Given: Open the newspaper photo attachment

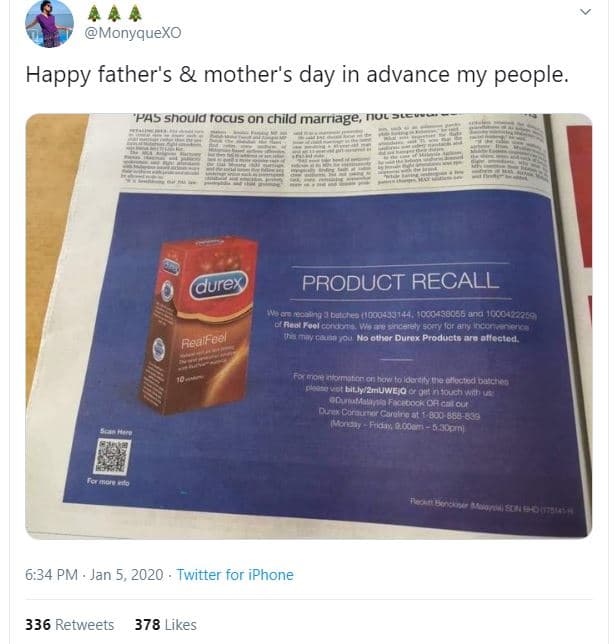Looking at the screenshot, I should tap(308, 325).
